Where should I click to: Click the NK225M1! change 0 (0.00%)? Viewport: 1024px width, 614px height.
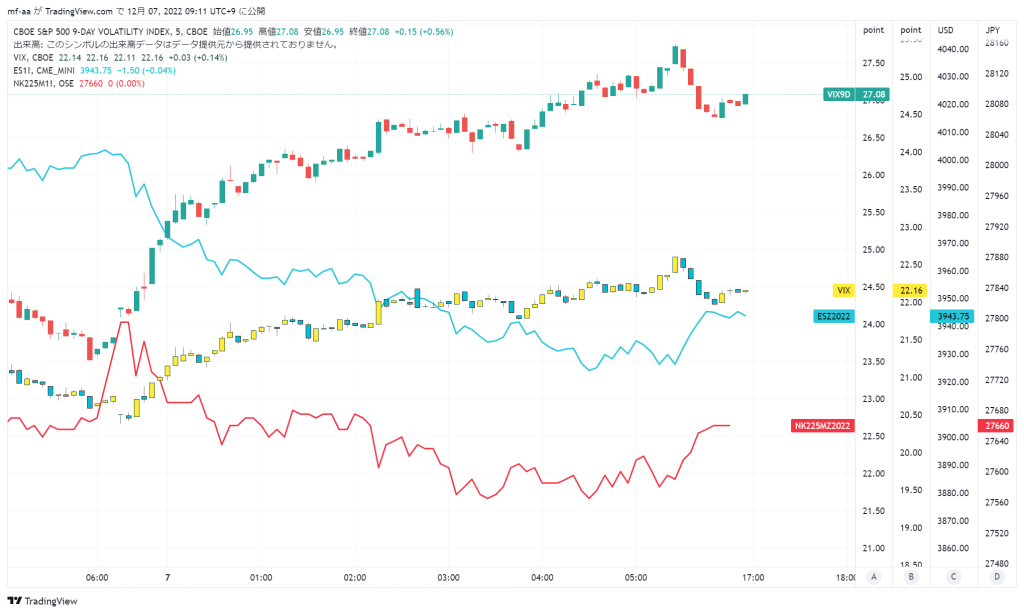point(126,84)
